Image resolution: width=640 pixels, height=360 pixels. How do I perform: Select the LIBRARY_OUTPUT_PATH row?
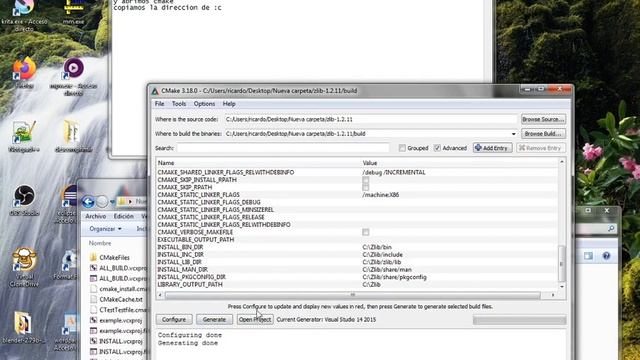357,284
